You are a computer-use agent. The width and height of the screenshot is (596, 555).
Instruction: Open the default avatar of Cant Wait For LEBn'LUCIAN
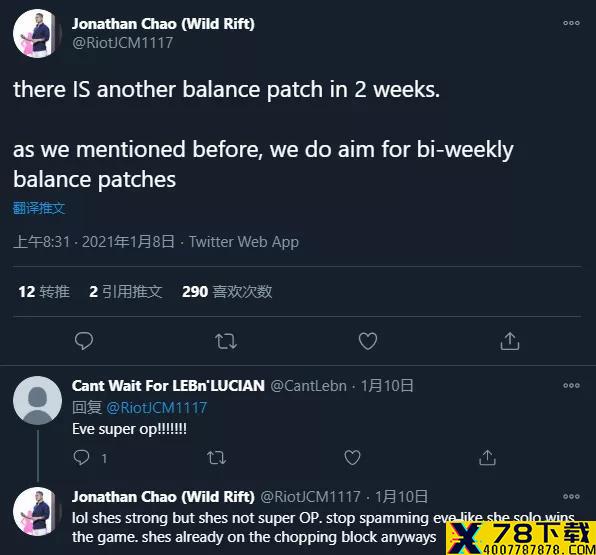pos(37,400)
